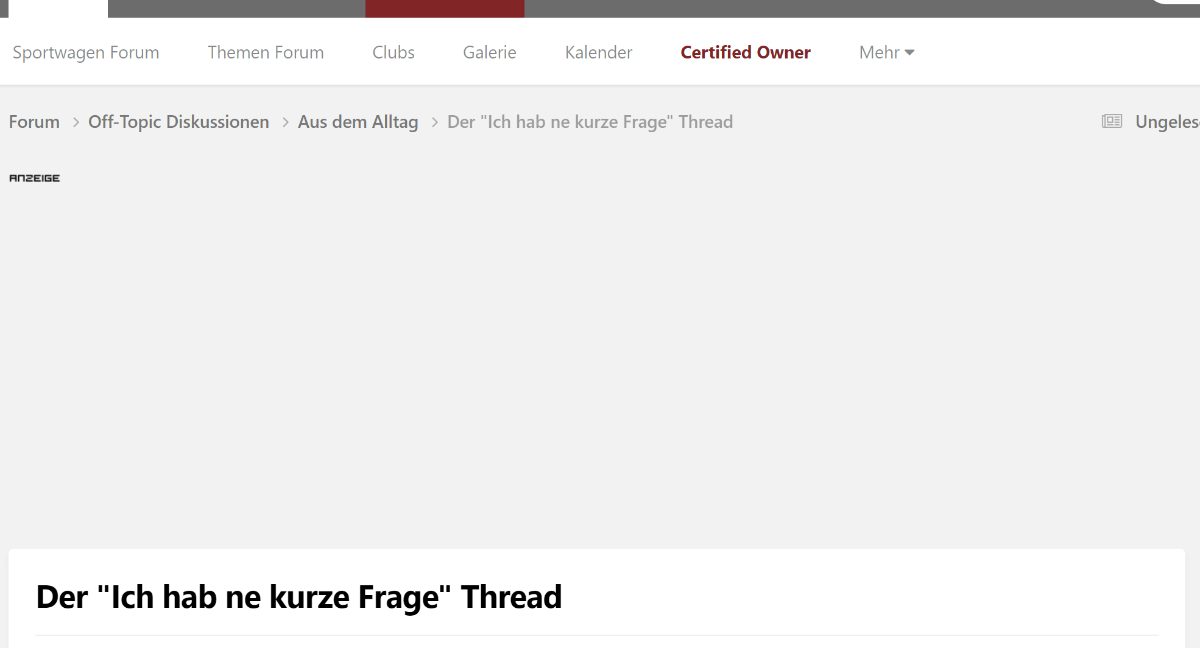Go to Themen Forum
Viewport: 1200px width, 648px height.
click(x=266, y=53)
